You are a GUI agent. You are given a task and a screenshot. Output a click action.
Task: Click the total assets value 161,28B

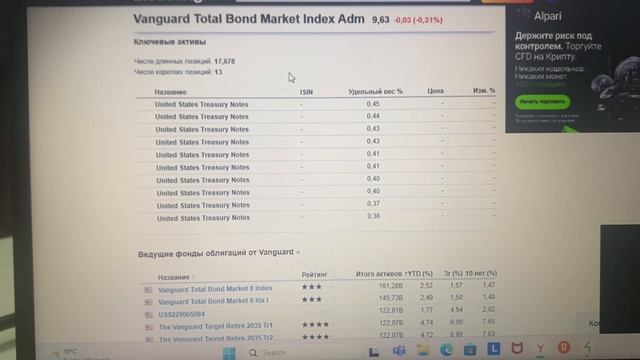point(391,286)
